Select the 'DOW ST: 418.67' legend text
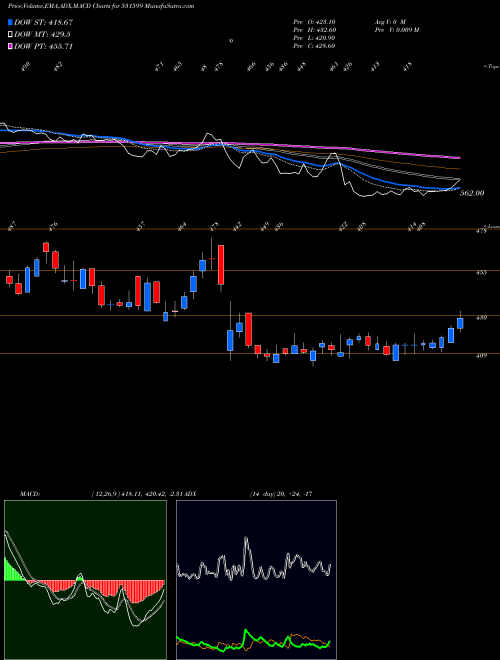 pos(44,22)
